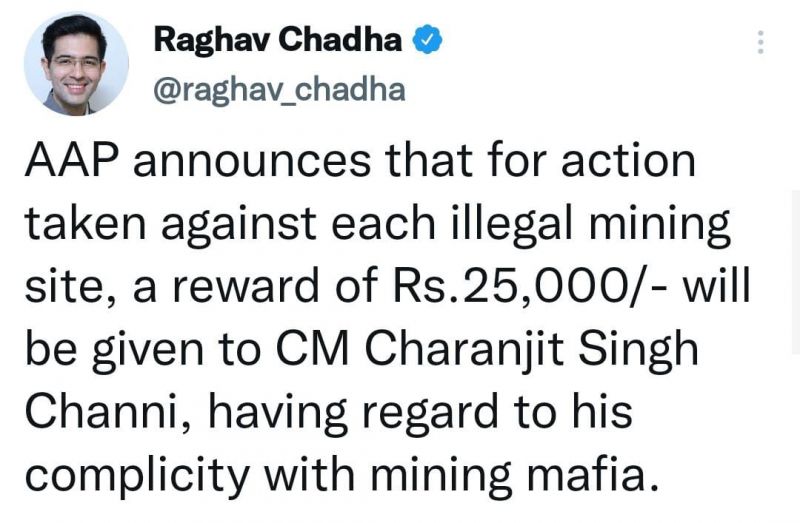
Task: Open the tweet's more options menu
Action: 760,42
